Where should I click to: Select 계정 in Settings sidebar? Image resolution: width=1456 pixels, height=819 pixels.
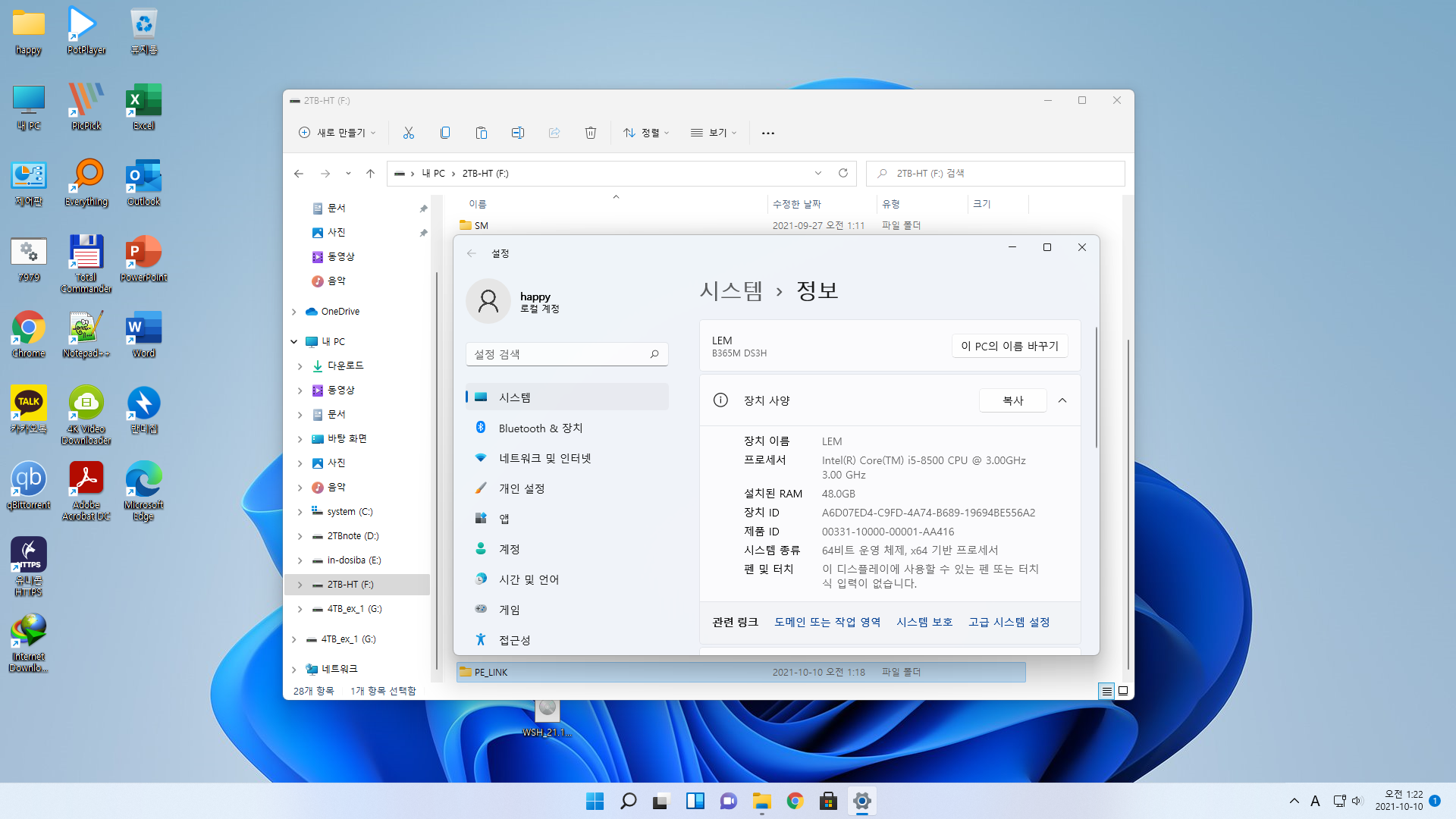click(x=567, y=549)
